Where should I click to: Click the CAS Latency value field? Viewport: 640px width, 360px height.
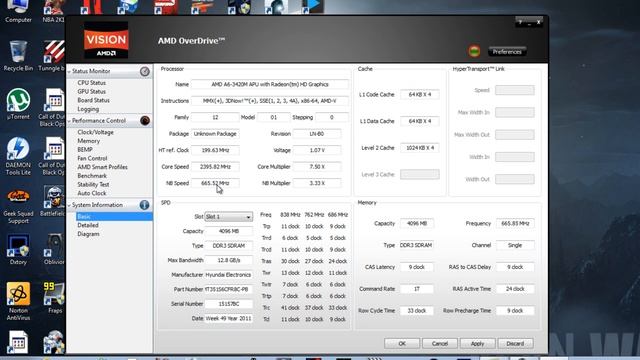[x=416, y=267]
